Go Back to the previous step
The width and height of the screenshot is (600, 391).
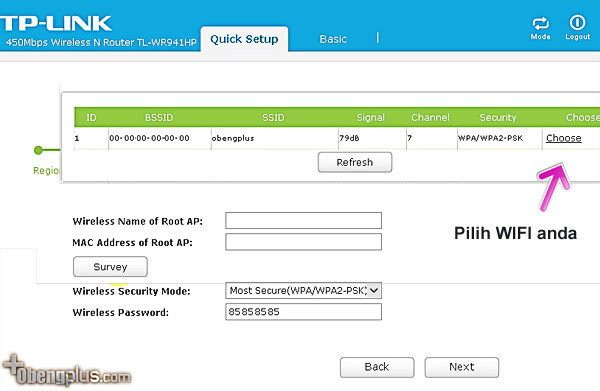[x=377, y=367]
